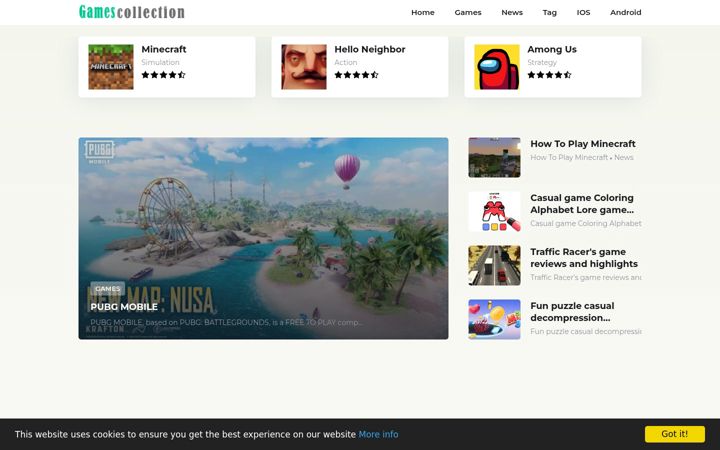Read the PUBG MOBILE description text
This screenshot has height=450, width=720.
tap(226, 322)
